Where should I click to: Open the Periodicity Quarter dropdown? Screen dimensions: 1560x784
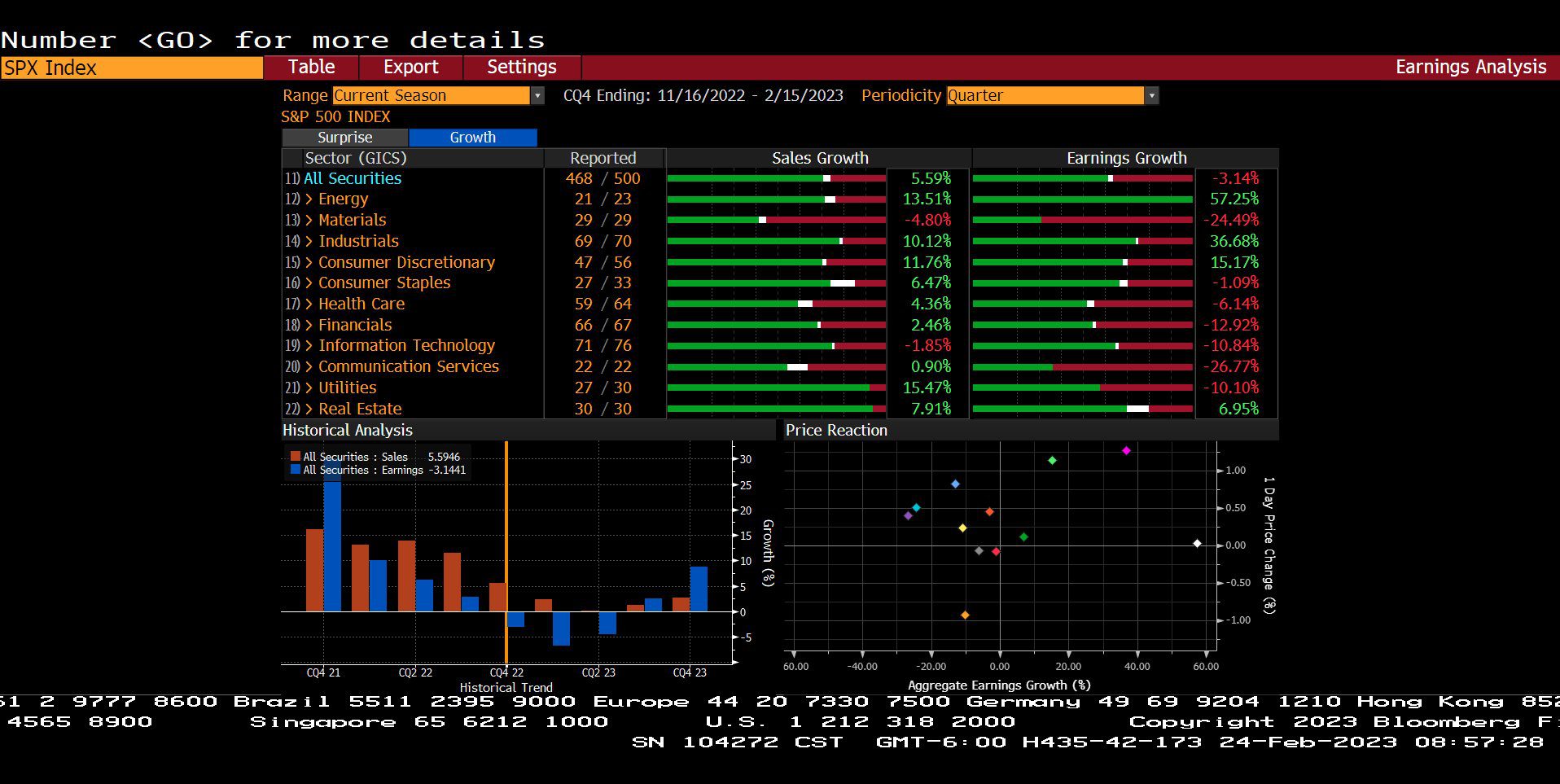1053,95
